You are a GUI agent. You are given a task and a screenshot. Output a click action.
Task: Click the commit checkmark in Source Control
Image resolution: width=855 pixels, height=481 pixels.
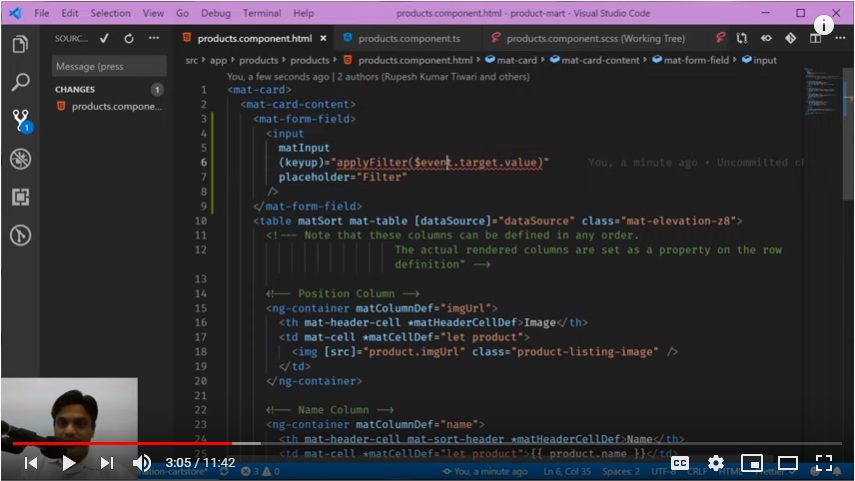(105, 38)
